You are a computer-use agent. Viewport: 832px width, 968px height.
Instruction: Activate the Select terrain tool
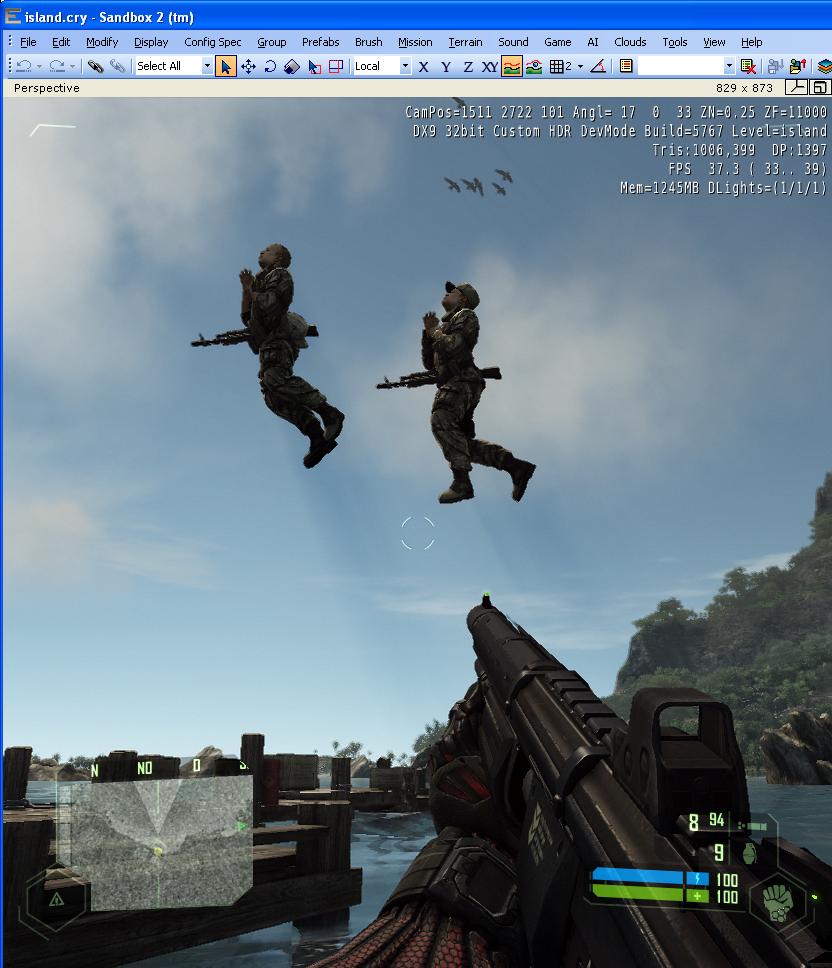click(x=314, y=66)
